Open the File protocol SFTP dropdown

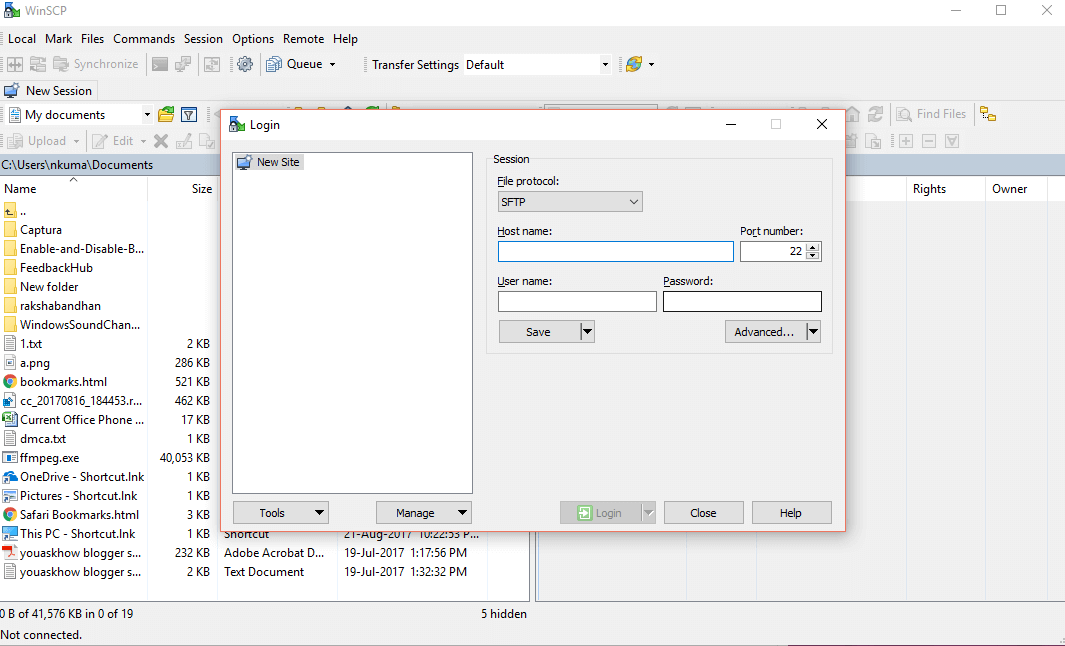[x=570, y=202]
